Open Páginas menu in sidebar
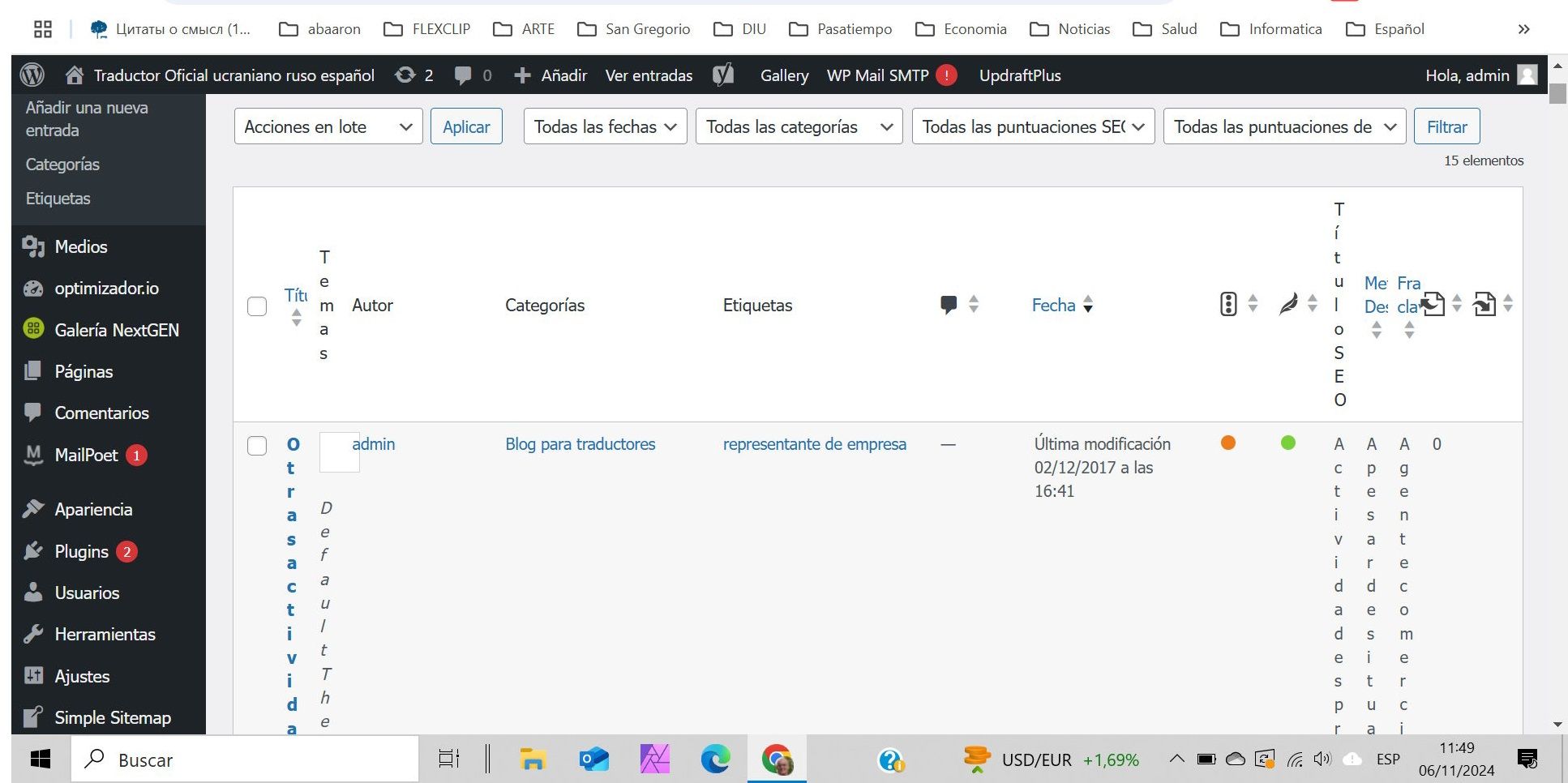 [84, 371]
